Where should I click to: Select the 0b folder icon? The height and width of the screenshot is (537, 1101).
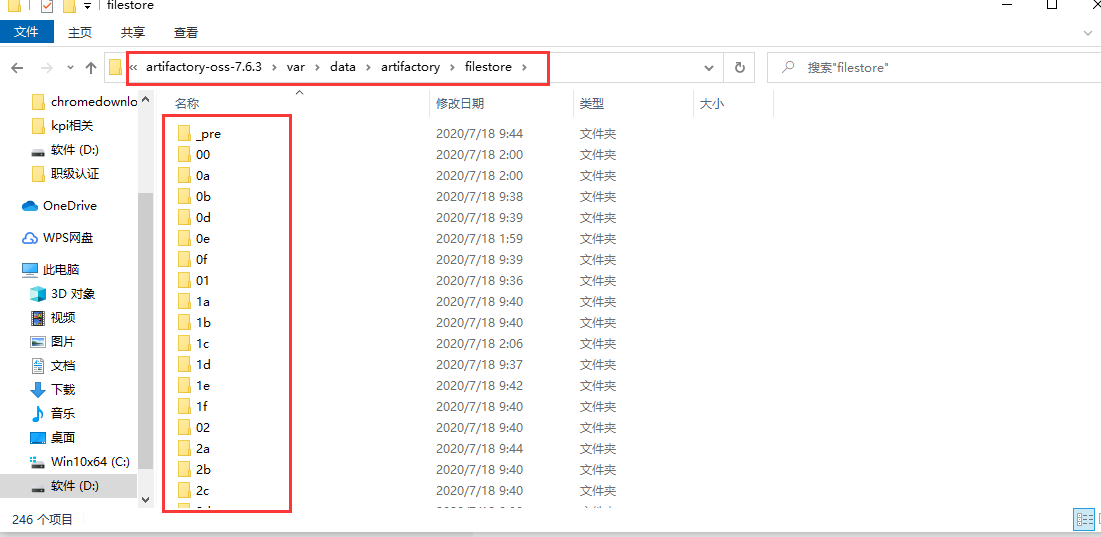(x=185, y=197)
